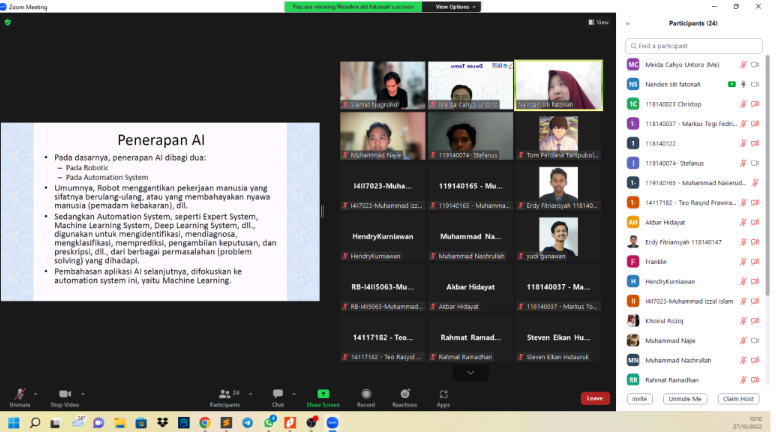The height and width of the screenshot is (432, 776).
Task: Open the View layout menu
Action: click(598, 22)
